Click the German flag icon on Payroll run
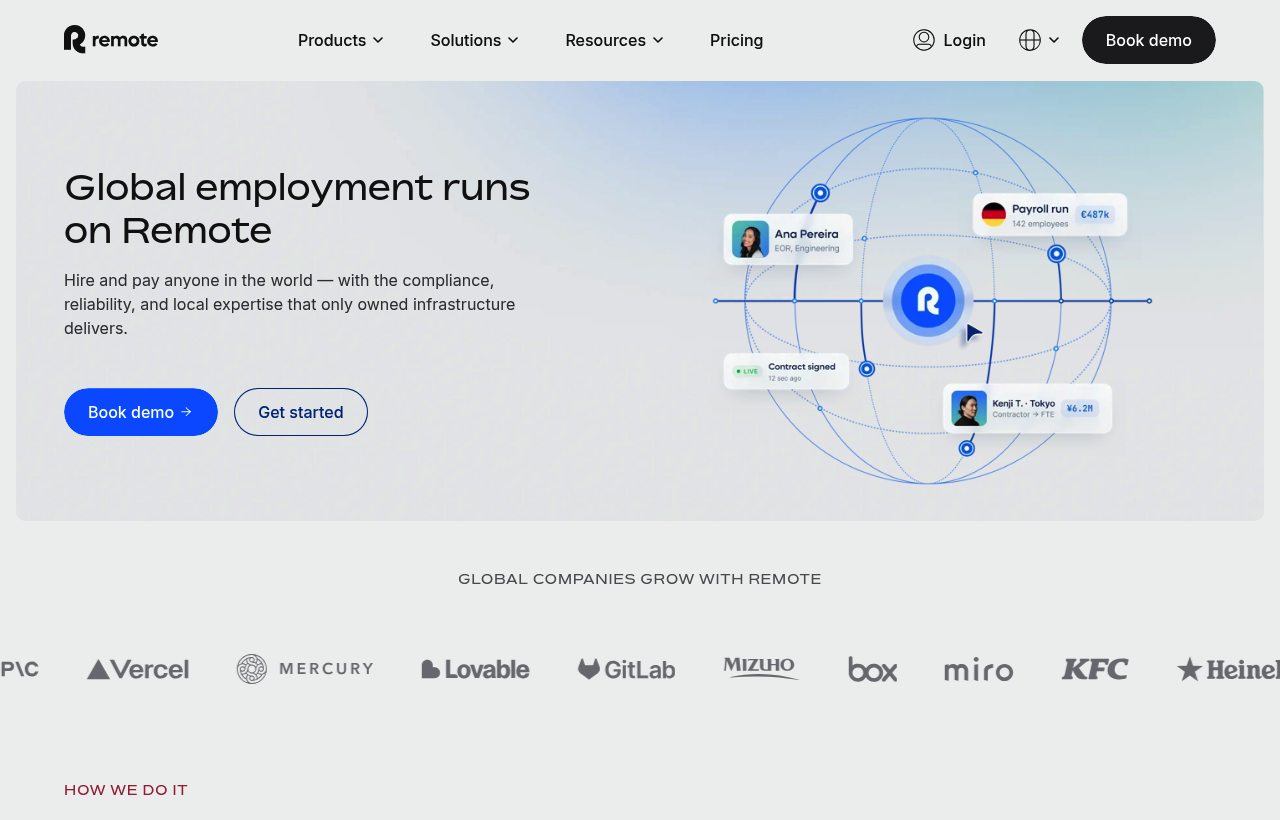 click(x=993, y=214)
